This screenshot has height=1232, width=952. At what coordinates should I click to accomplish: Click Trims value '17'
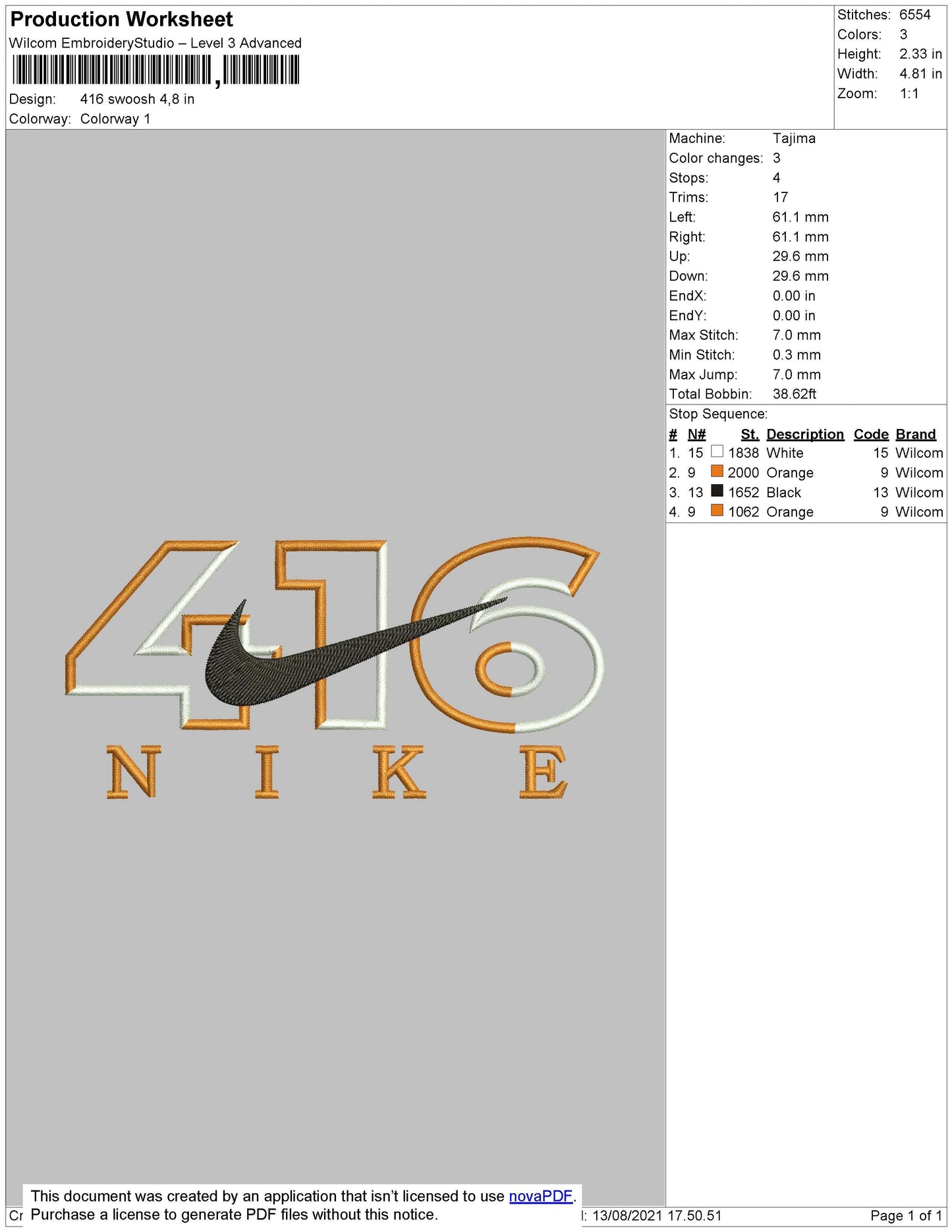(x=781, y=198)
